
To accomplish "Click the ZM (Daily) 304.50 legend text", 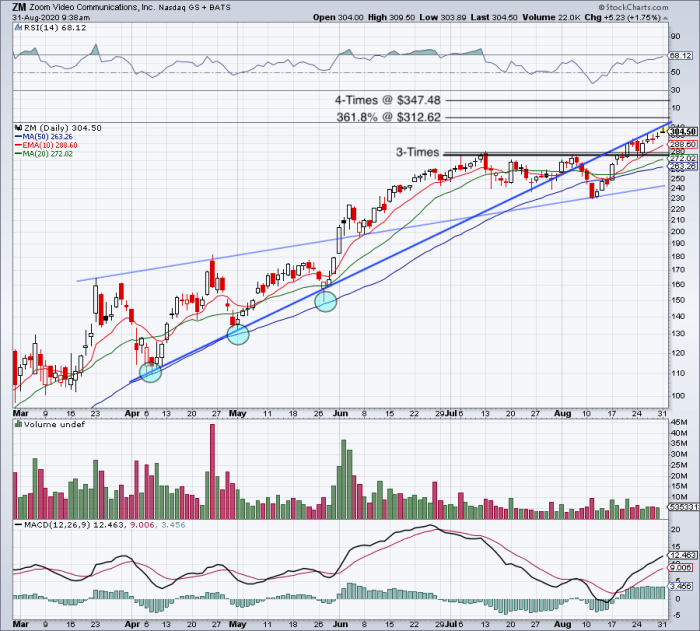I will (62, 128).
